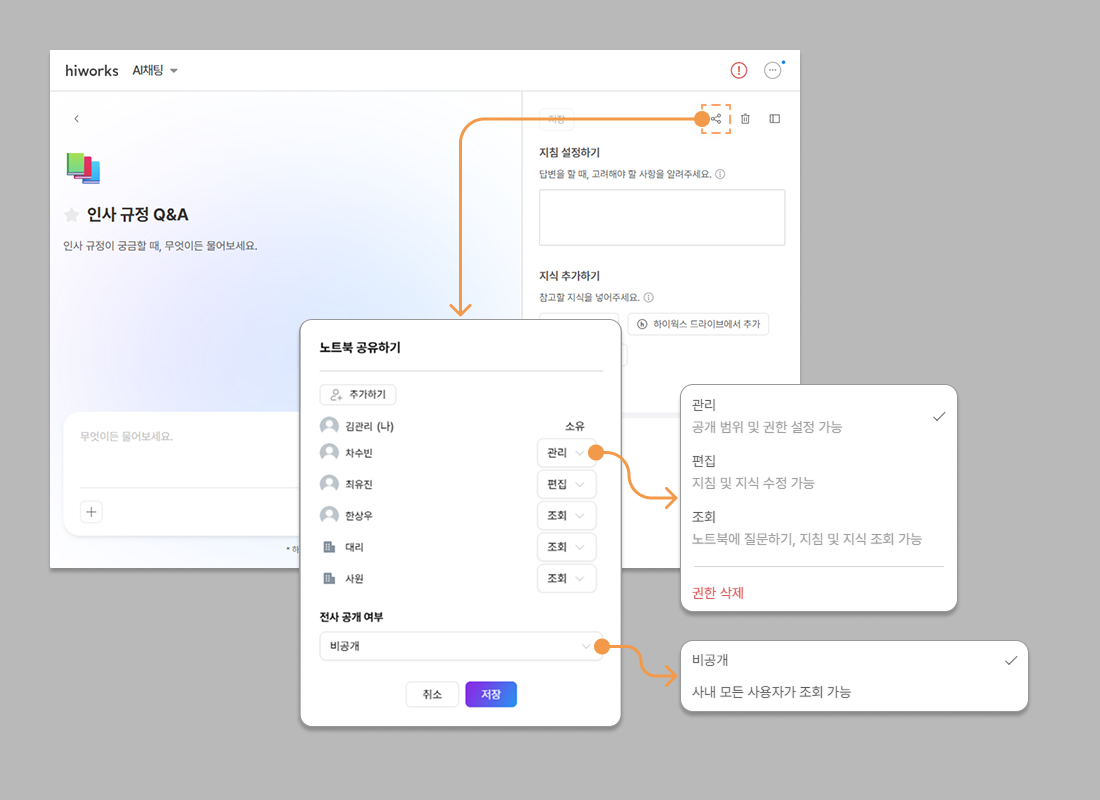Viewport: 1100px width, 800px height.
Task: Click the 지침 설정하기 text area
Action: [661, 217]
